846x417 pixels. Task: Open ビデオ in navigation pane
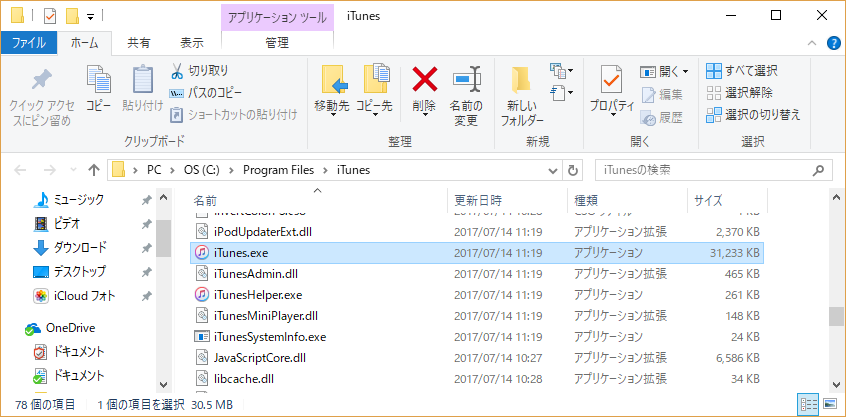(57, 223)
